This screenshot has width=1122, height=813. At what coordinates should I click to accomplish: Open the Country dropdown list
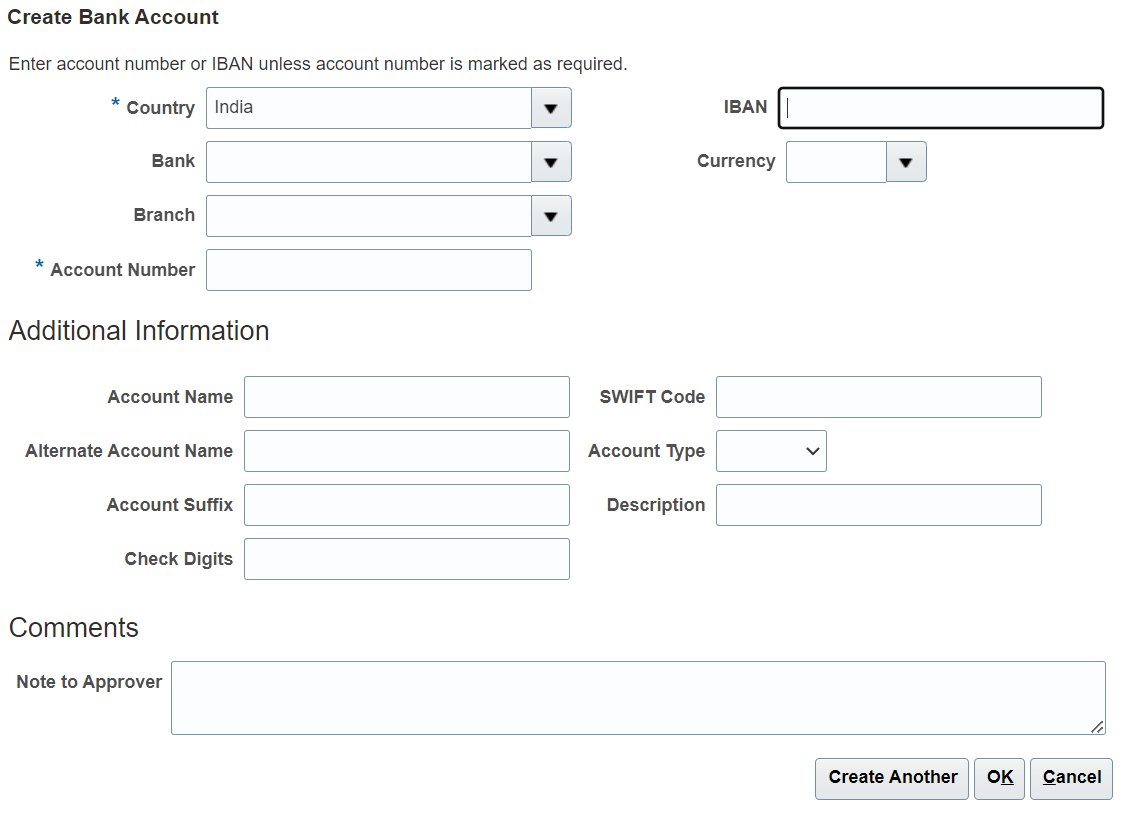click(550, 107)
